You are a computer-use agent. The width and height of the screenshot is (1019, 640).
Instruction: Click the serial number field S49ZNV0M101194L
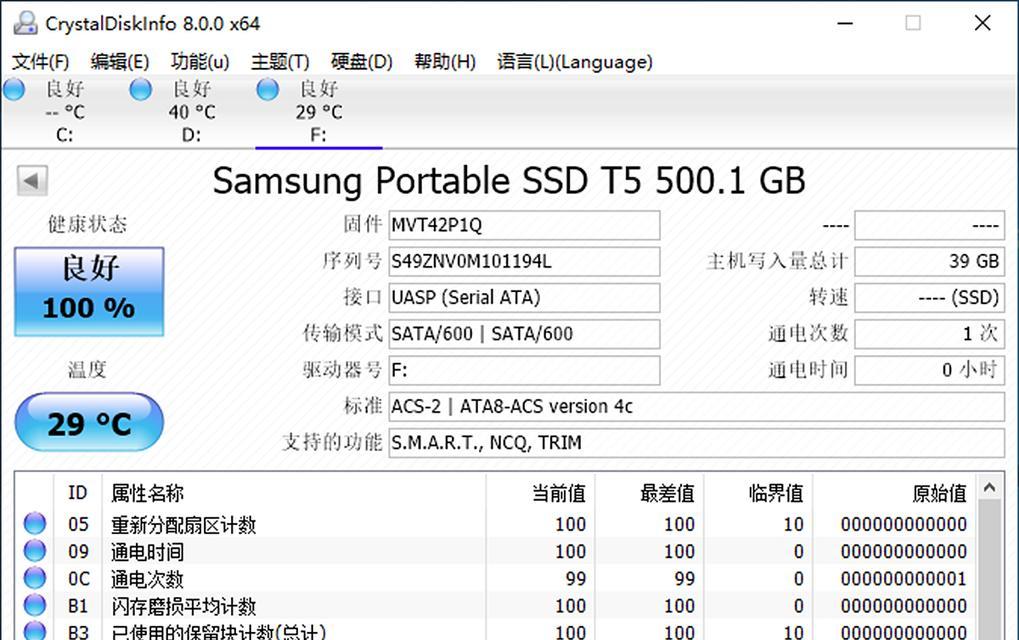[524, 261]
